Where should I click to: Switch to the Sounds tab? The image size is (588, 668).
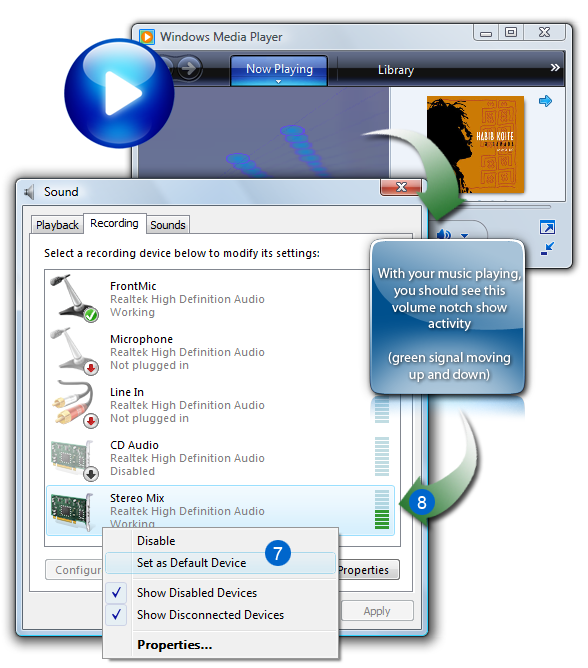click(167, 225)
